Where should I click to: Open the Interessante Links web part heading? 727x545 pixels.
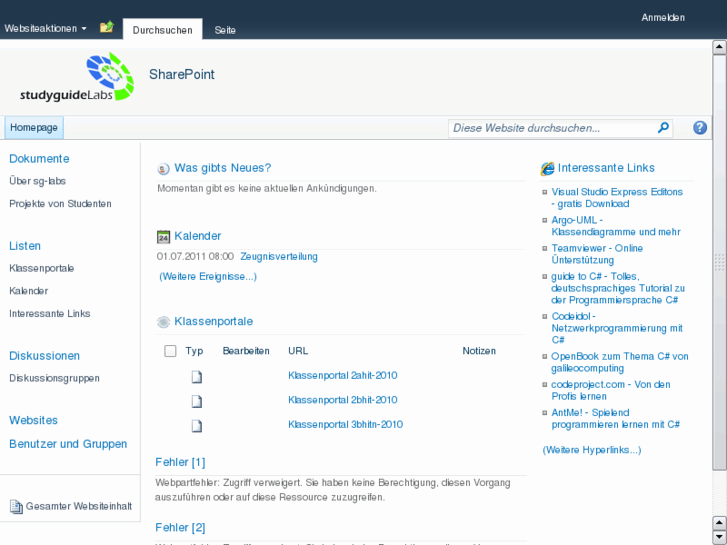coord(606,168)
